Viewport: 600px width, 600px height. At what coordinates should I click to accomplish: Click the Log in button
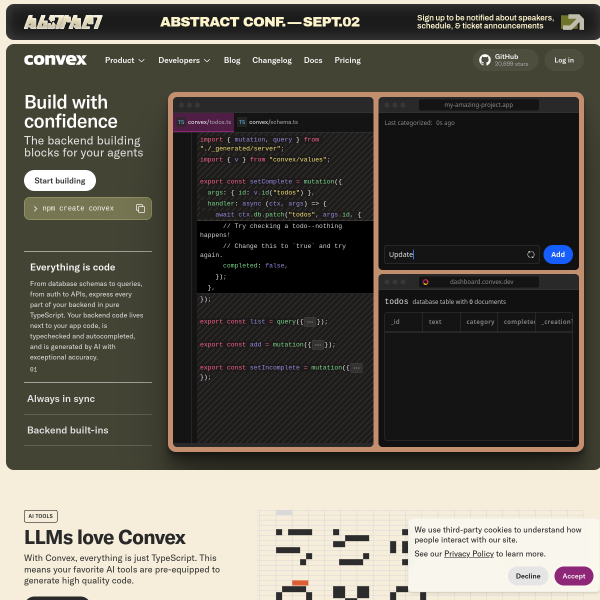click(x=564, y=60)
